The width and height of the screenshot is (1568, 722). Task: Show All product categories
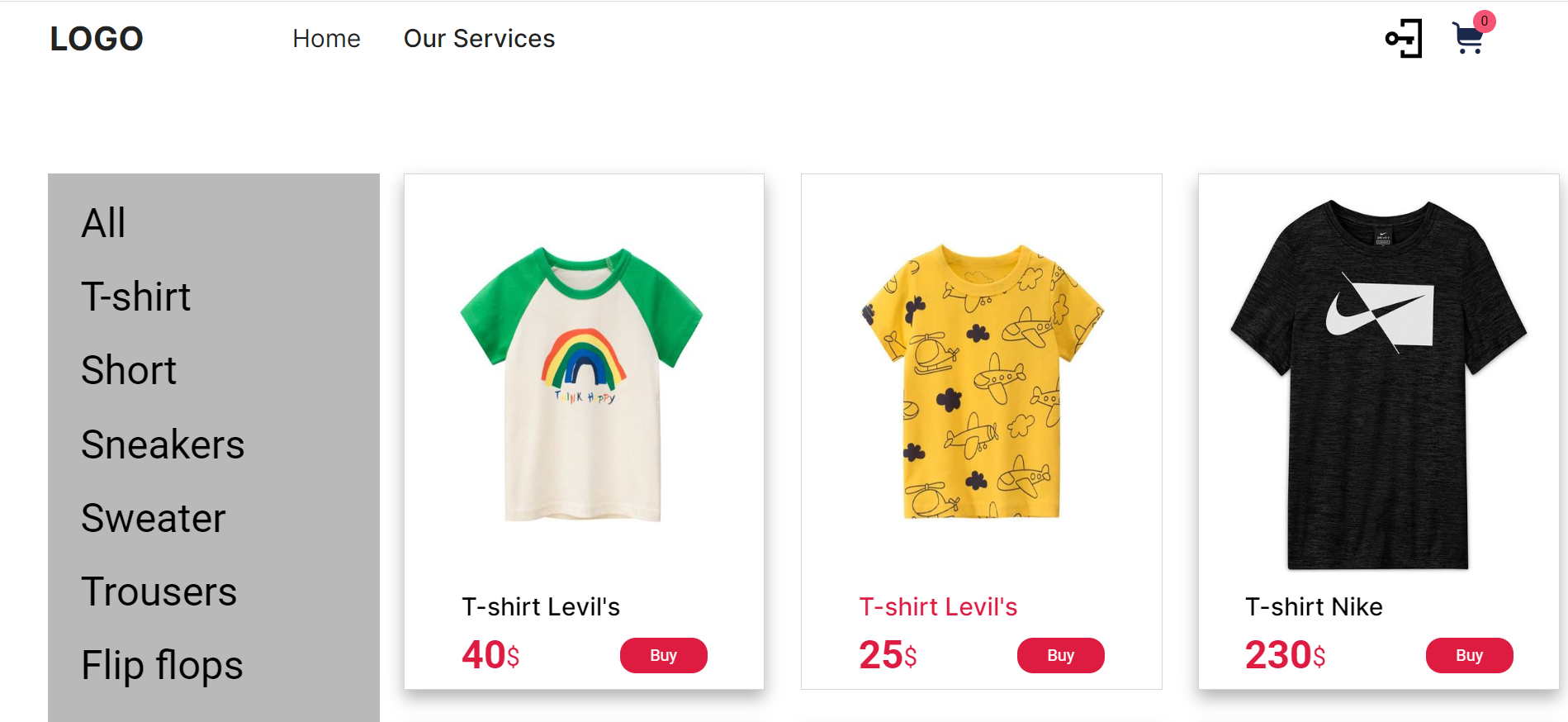pos(103,223)
